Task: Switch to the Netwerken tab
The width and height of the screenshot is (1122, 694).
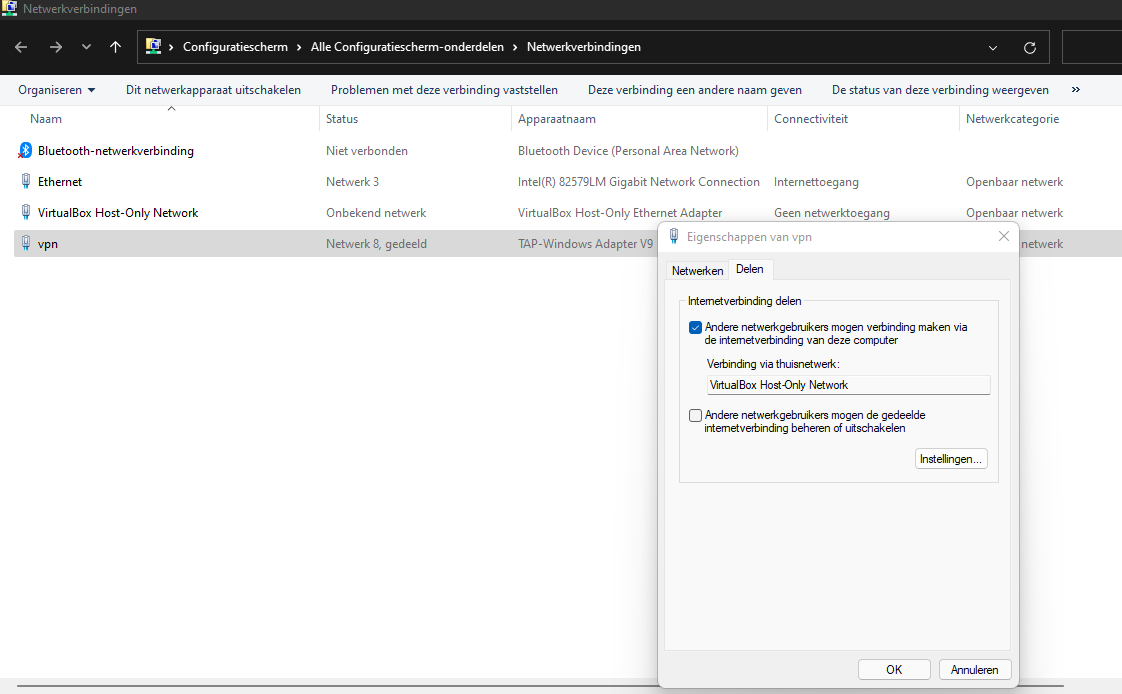Action: (697, 270)
